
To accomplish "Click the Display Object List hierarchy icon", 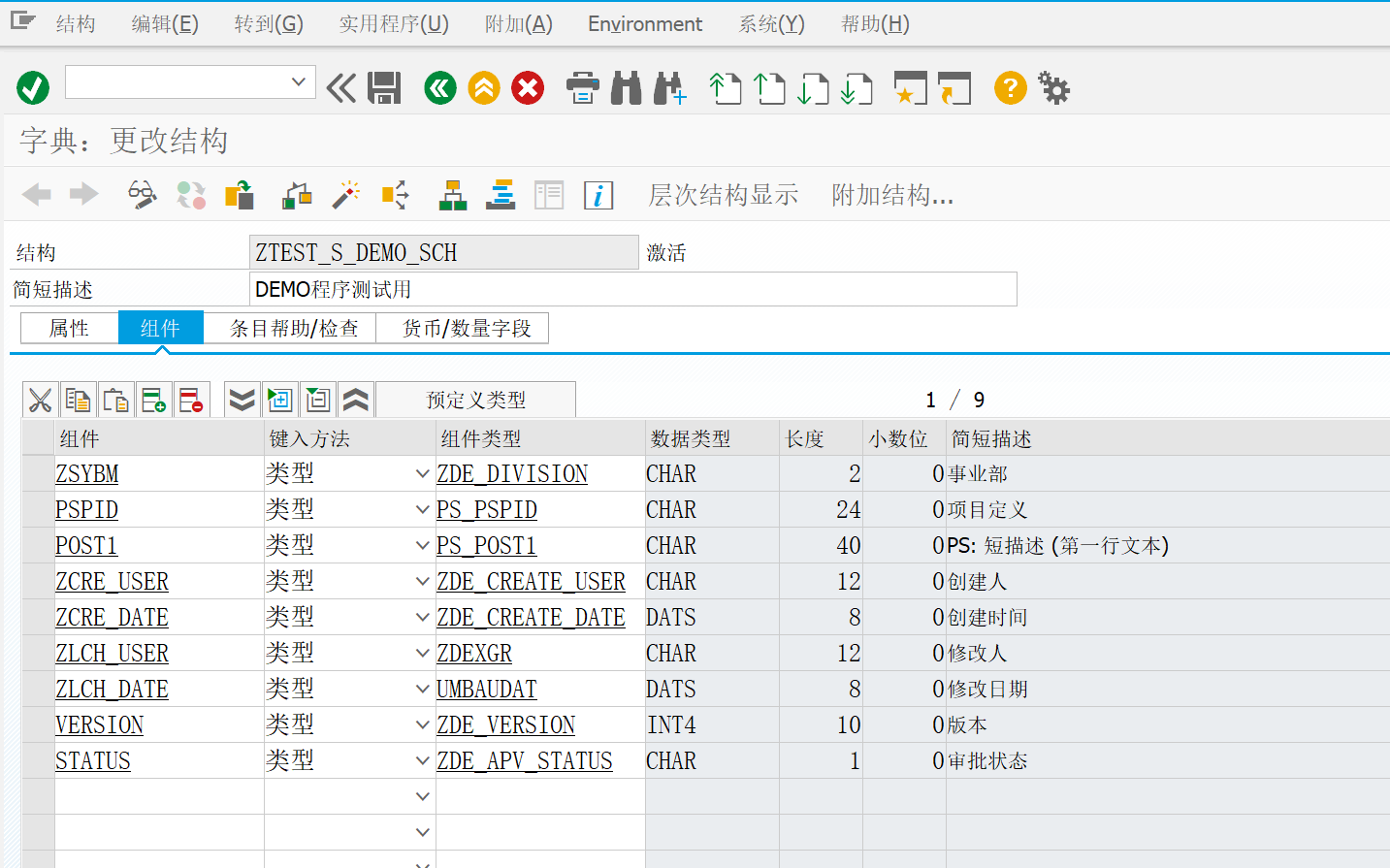I will click(453, 195).
